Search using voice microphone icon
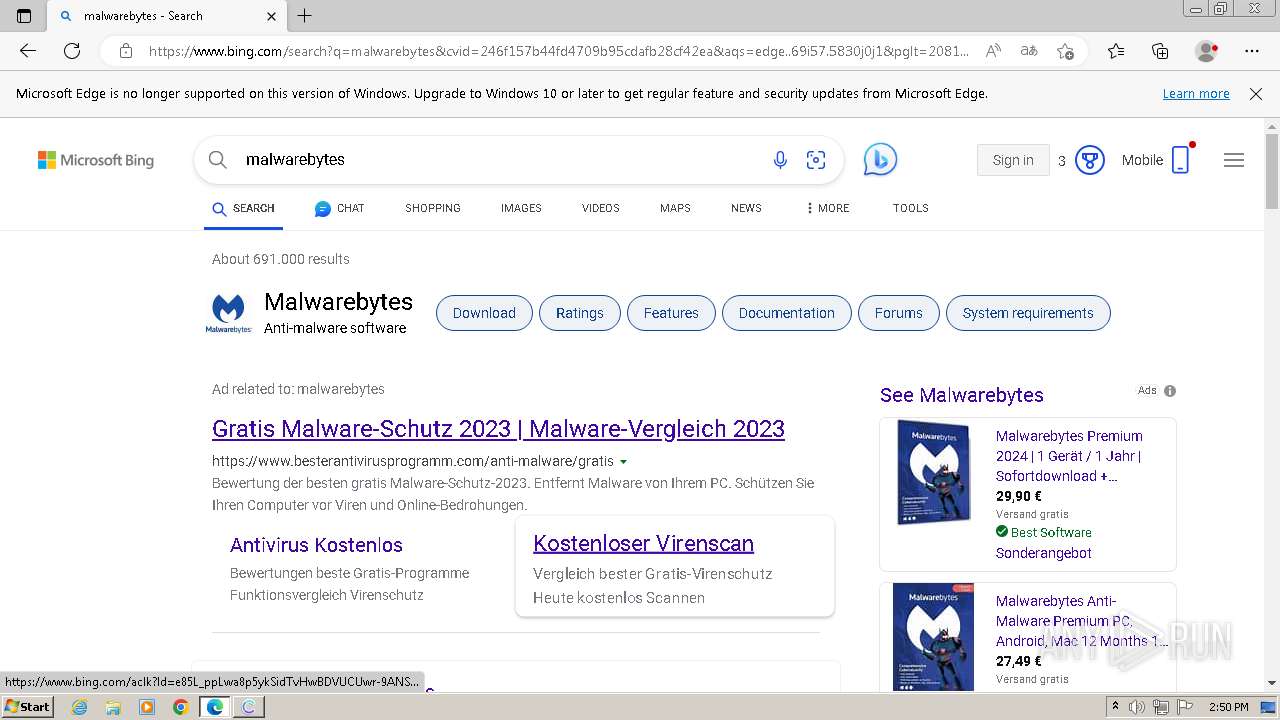 pos(780,160)
